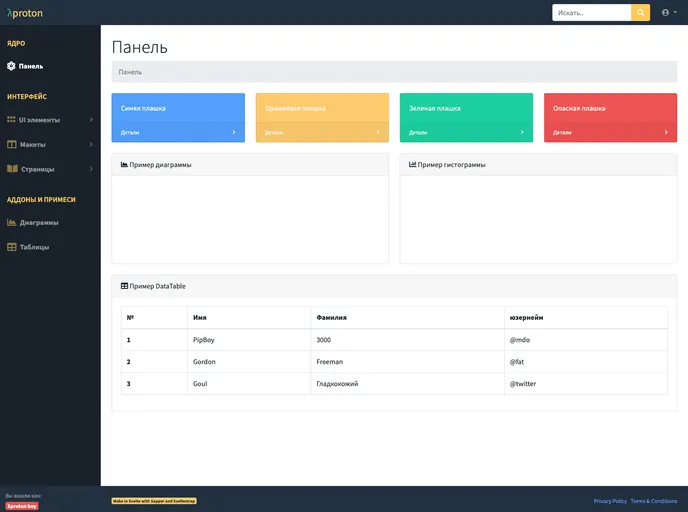The height and width of the screenshot is (512, 688).
Task: Select the Панель breadcrumb
Action: coord(130,72)
